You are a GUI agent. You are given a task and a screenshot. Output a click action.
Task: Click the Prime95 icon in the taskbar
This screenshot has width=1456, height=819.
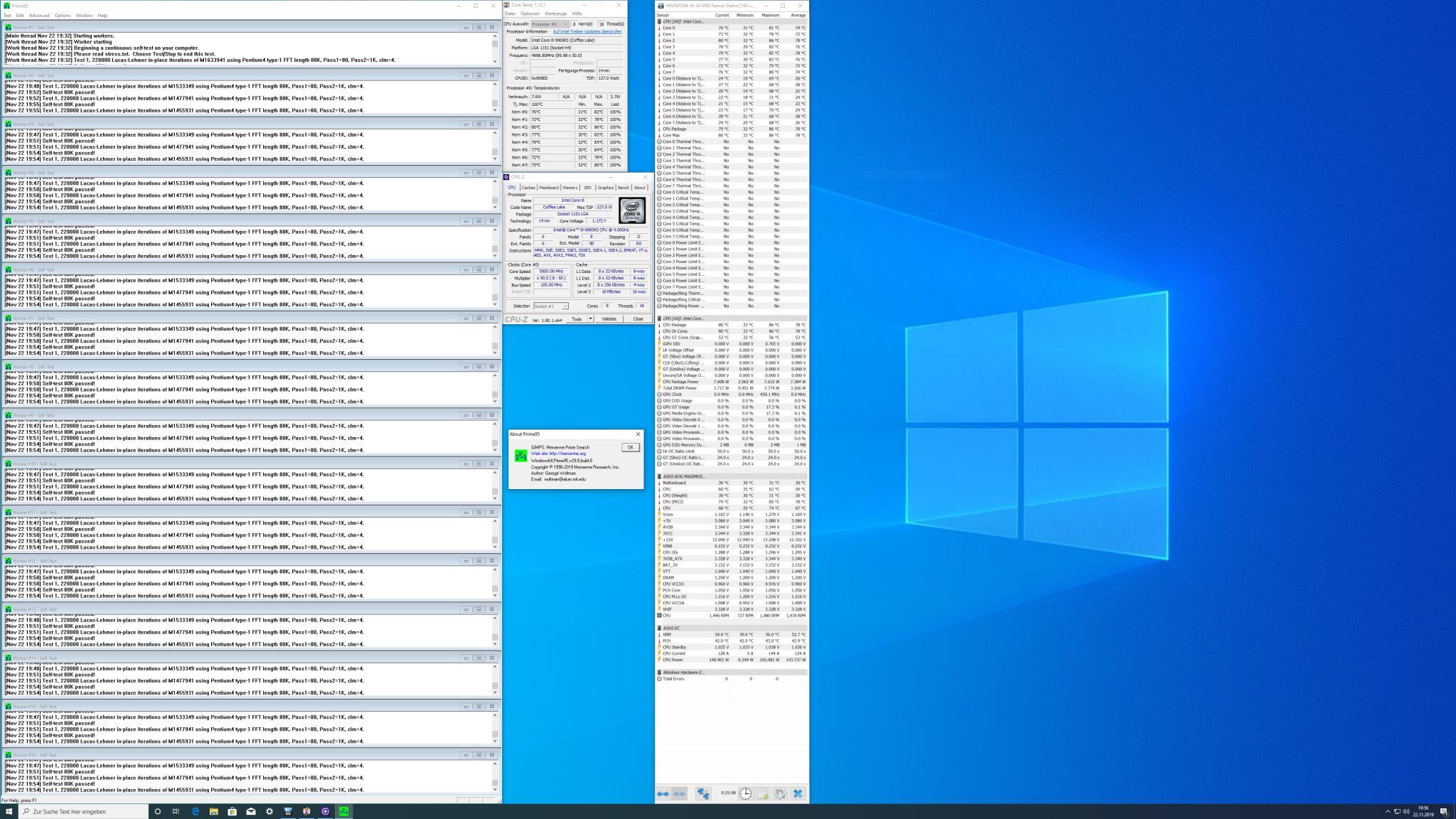(x=343, y=811)
